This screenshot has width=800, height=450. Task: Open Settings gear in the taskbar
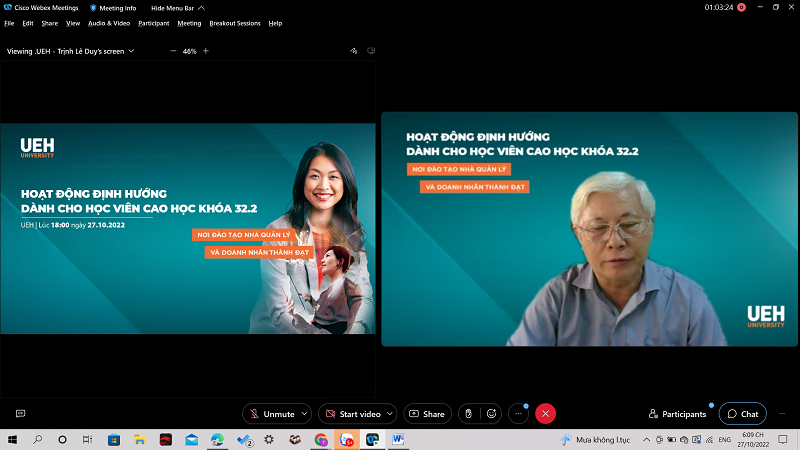click(269, 440)
